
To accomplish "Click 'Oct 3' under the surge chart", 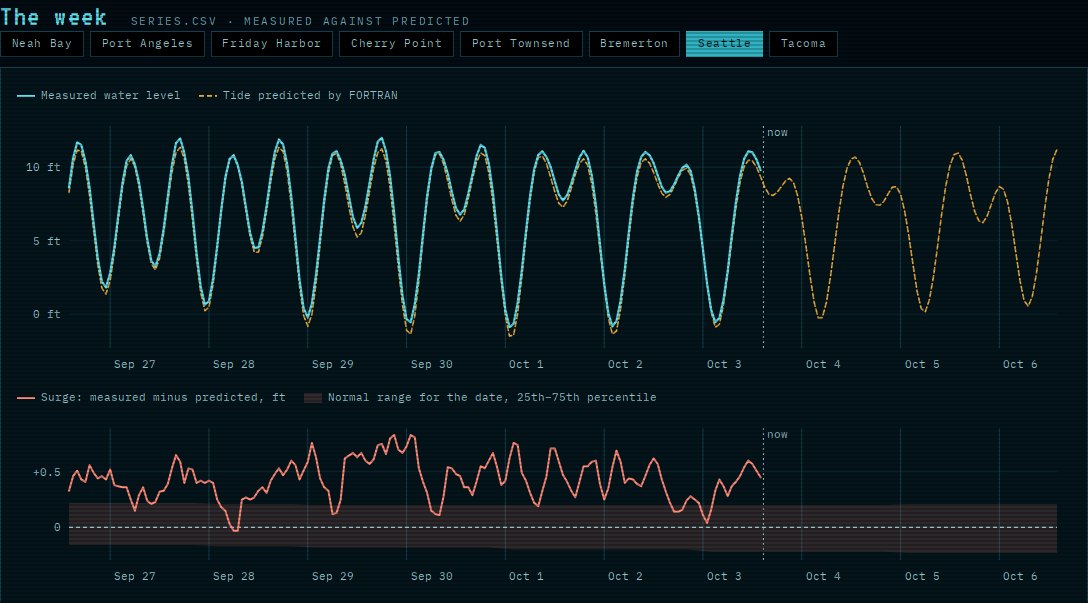I will point(724,577).
